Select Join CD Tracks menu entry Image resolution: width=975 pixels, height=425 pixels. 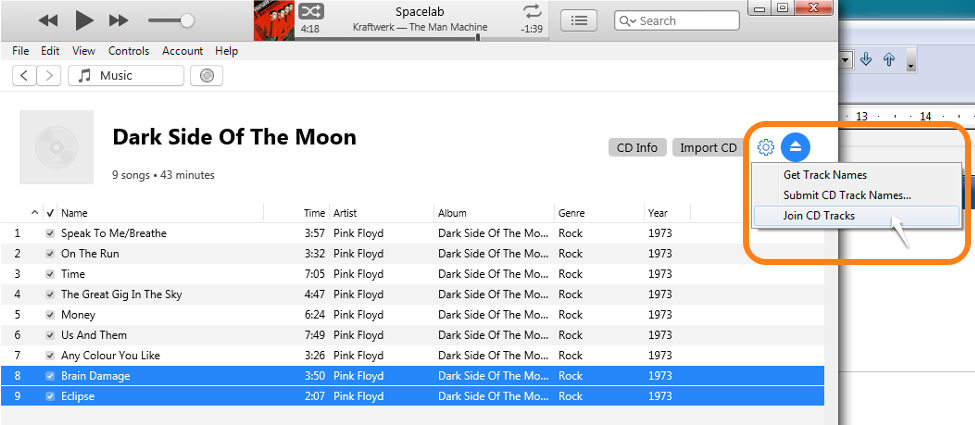coord(819,215)
